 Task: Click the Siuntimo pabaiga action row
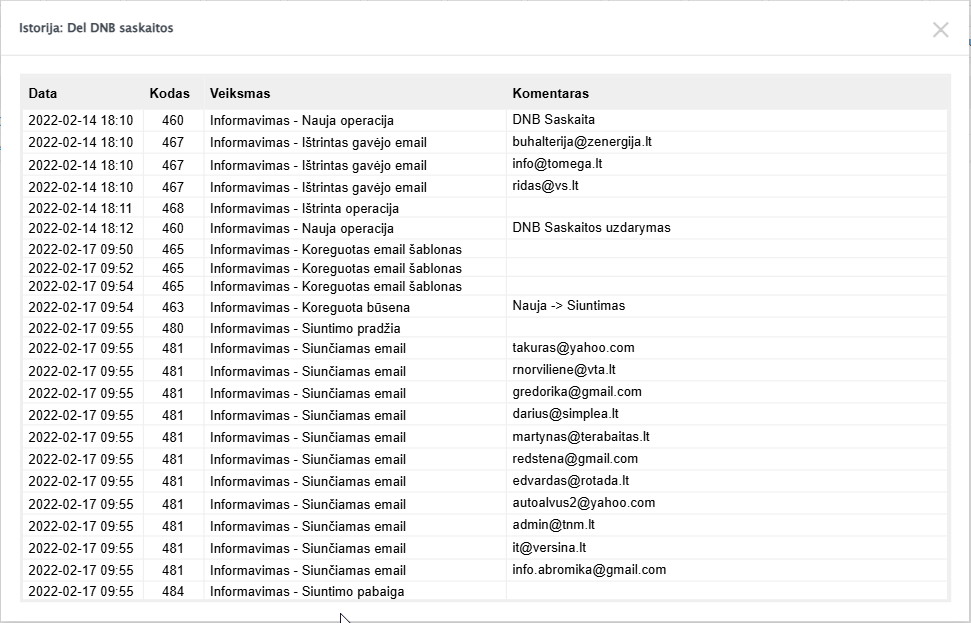(x=307, y=592)
